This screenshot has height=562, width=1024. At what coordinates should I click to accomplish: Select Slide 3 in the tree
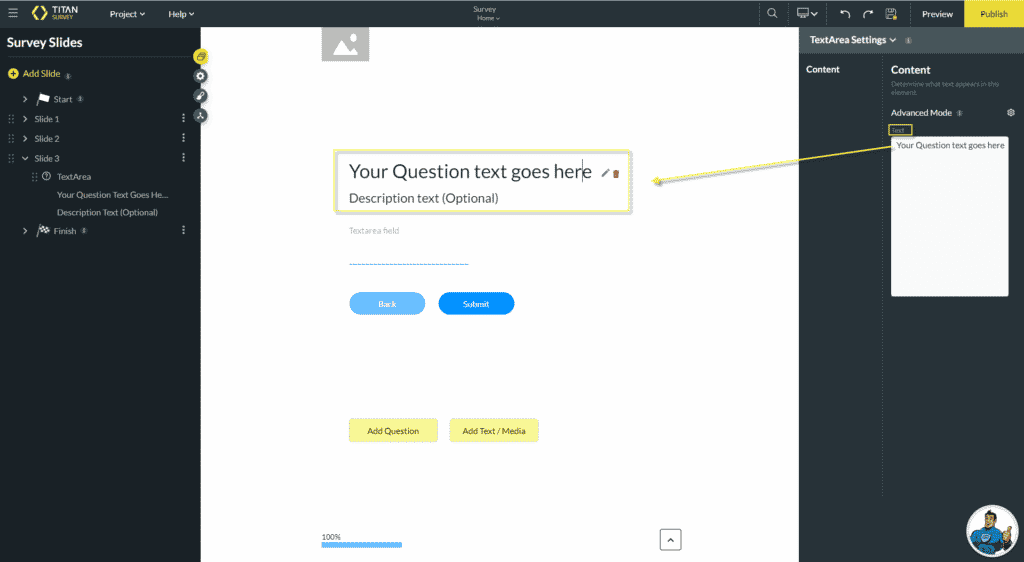(47, 158)
